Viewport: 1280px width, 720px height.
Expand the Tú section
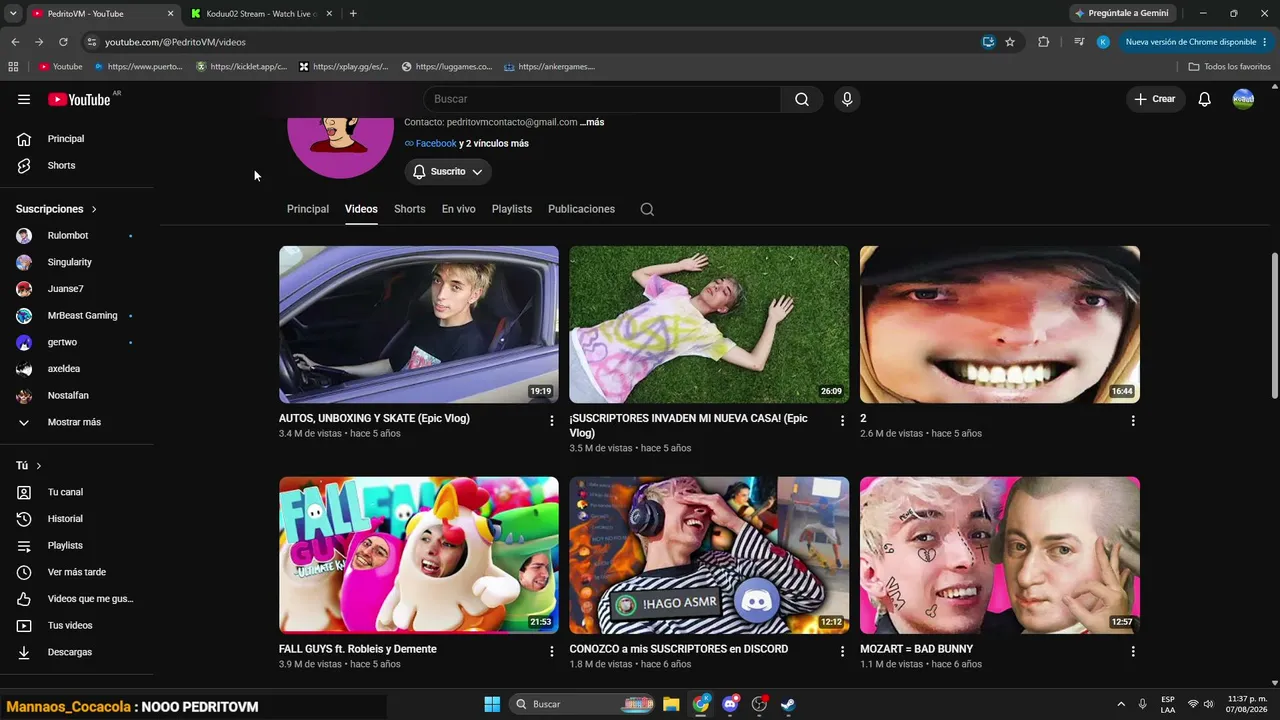29,466
